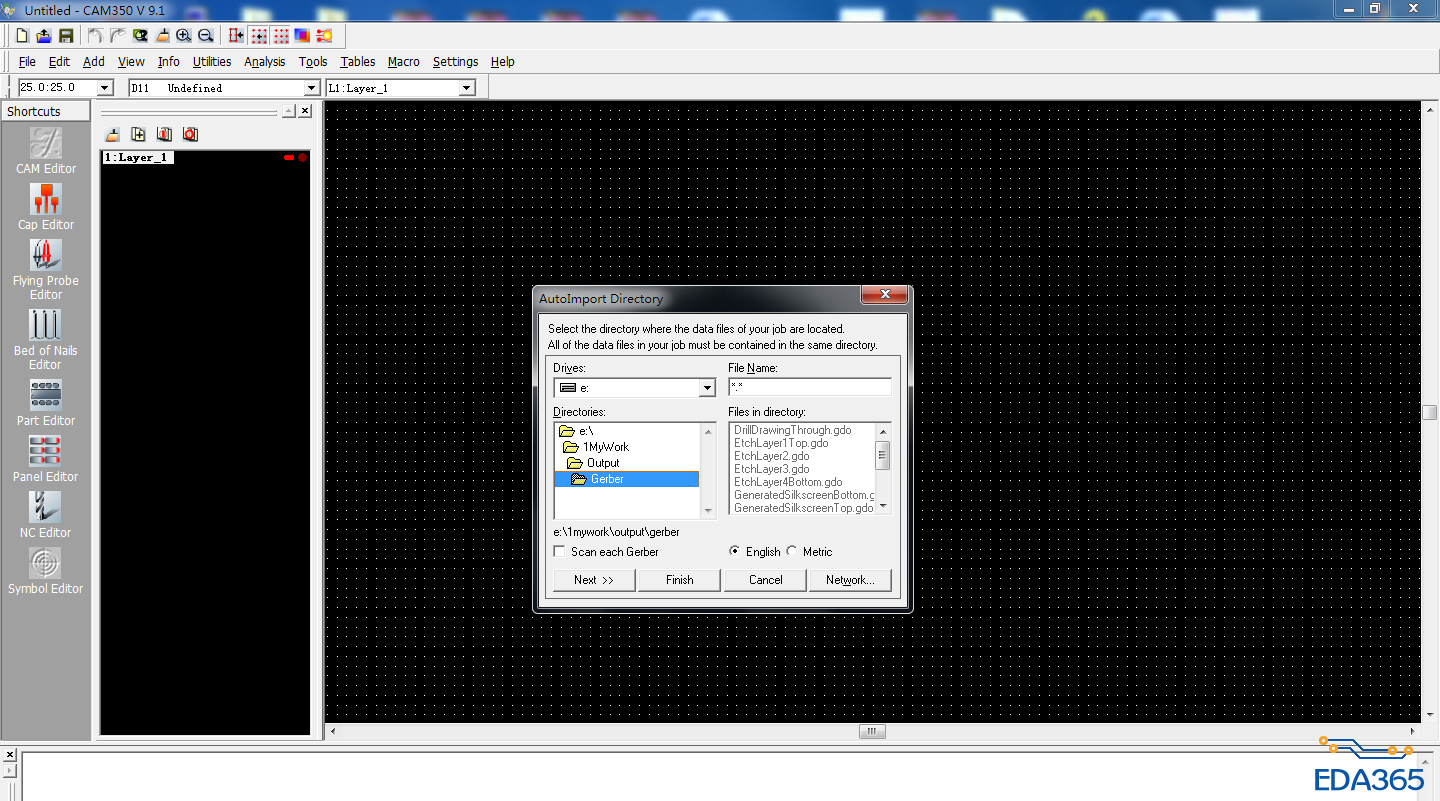Click the Layer_1 dark red flash color swatch
Viewport: 1440px width, 801px height.
click(x=302, y=158)
